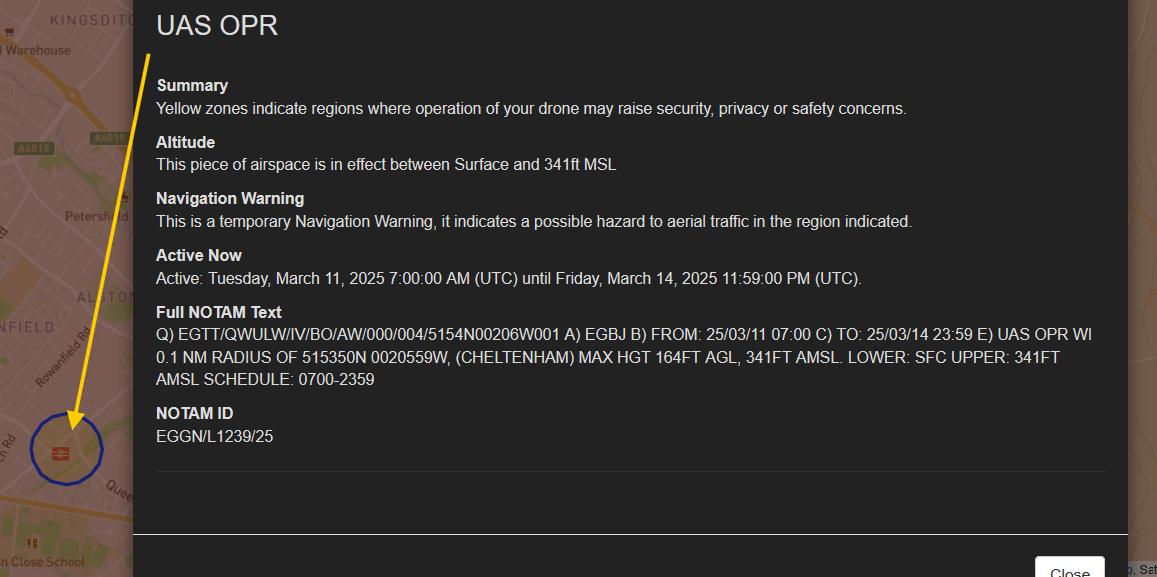This screenshot has height=577, width=1157.
Task: Click the school icon above Close School label
Action: pos(34,543)
